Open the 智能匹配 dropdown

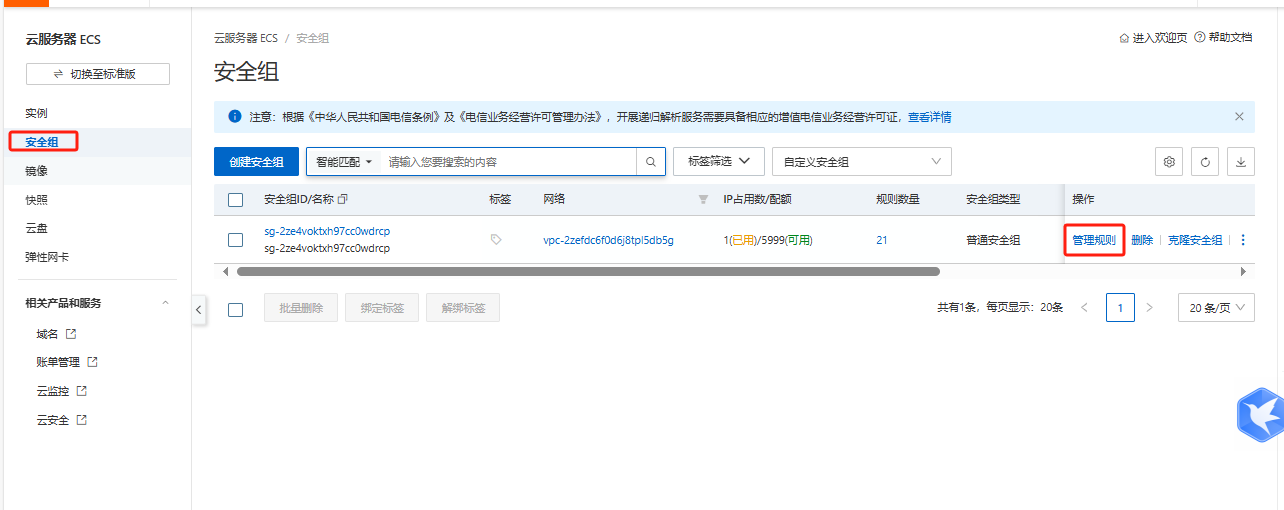coord(344,162)
